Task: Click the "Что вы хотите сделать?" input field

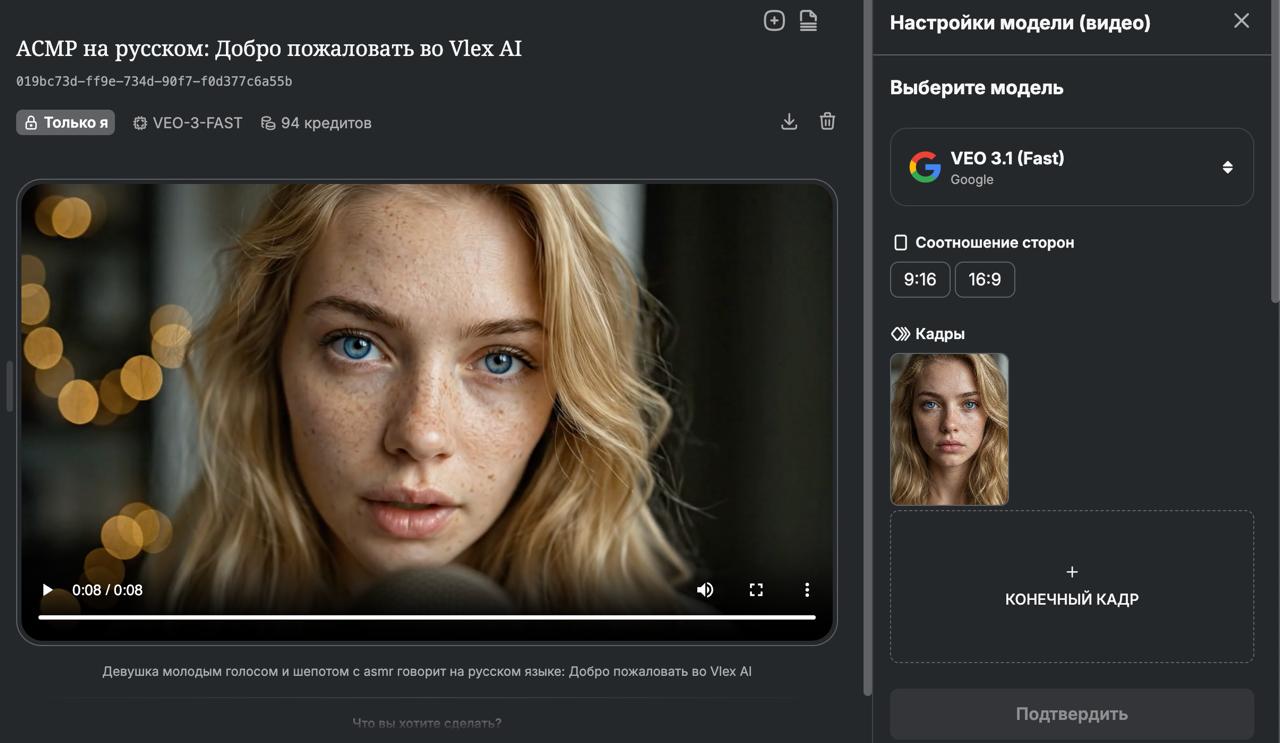Action: (427, 722)
